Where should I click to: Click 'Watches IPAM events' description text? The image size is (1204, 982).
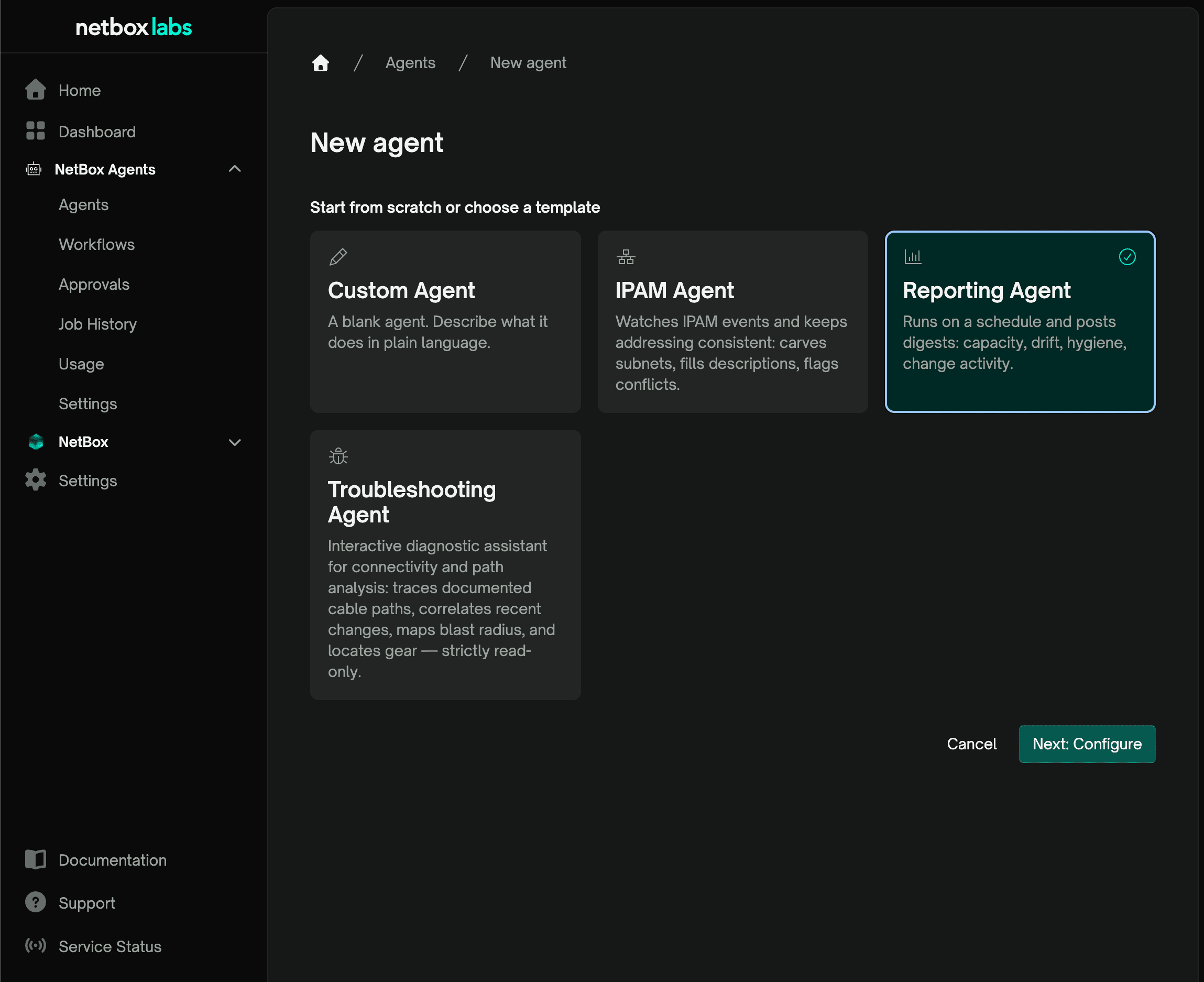731,353
